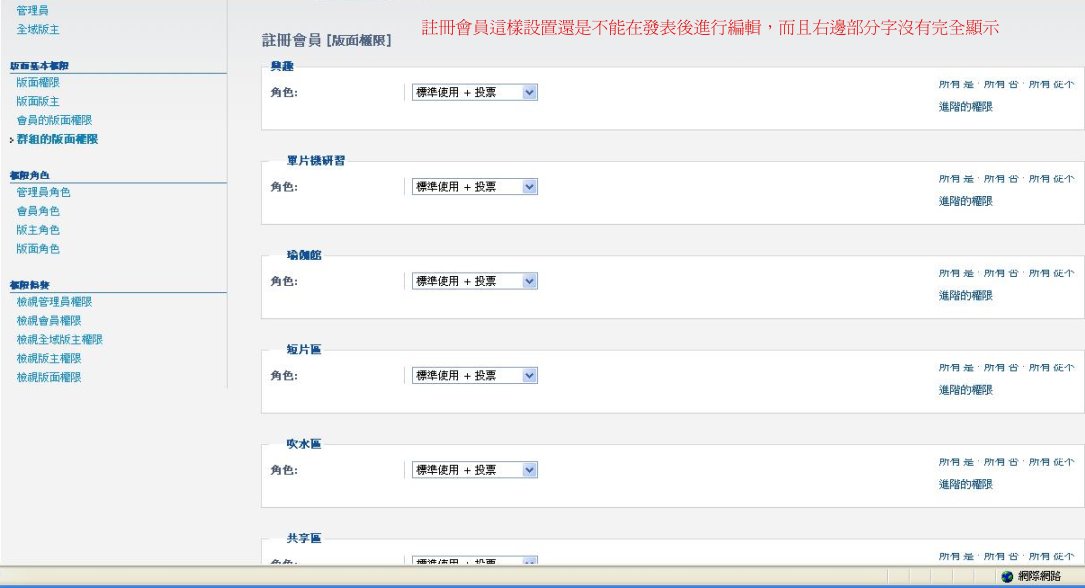The height and width of the screenshot is (588, 1085).
Task: Open 檢視版面權限 sidebar link
Action: click(49, 378)
